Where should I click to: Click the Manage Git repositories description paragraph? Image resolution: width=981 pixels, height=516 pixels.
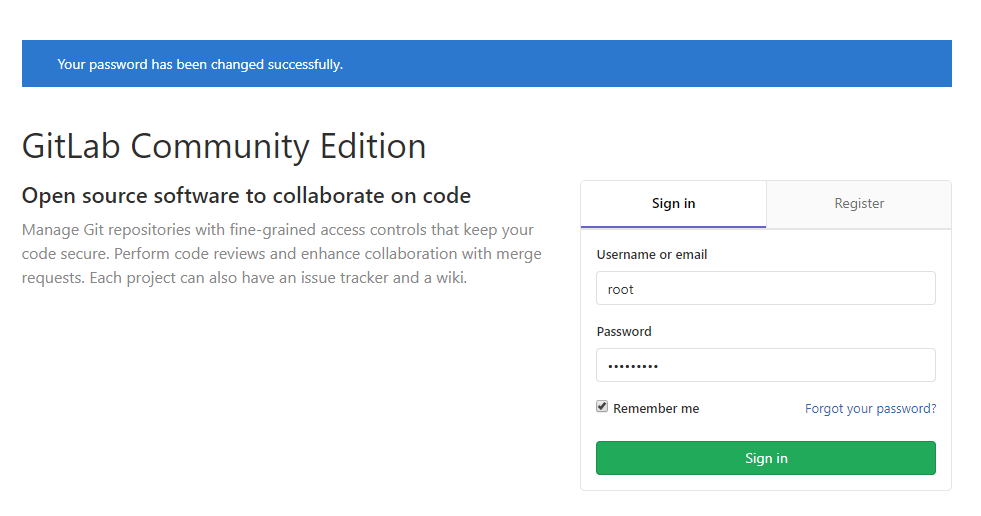(x=278, y=254)
